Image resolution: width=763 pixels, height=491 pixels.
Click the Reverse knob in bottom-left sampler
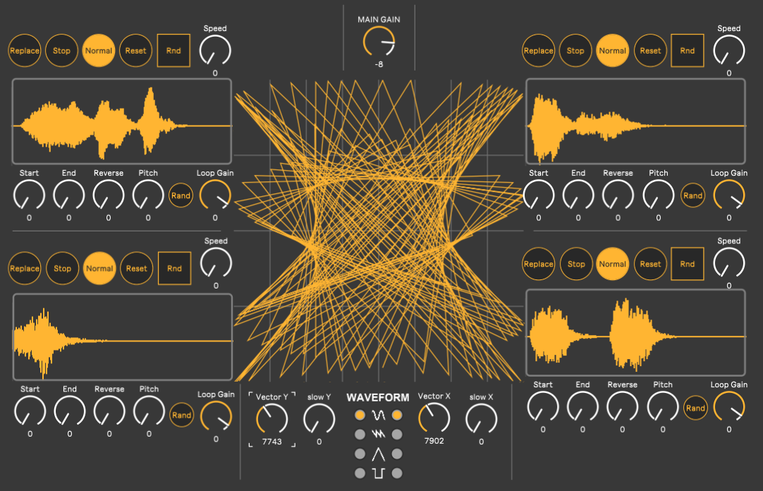point(109,412)
